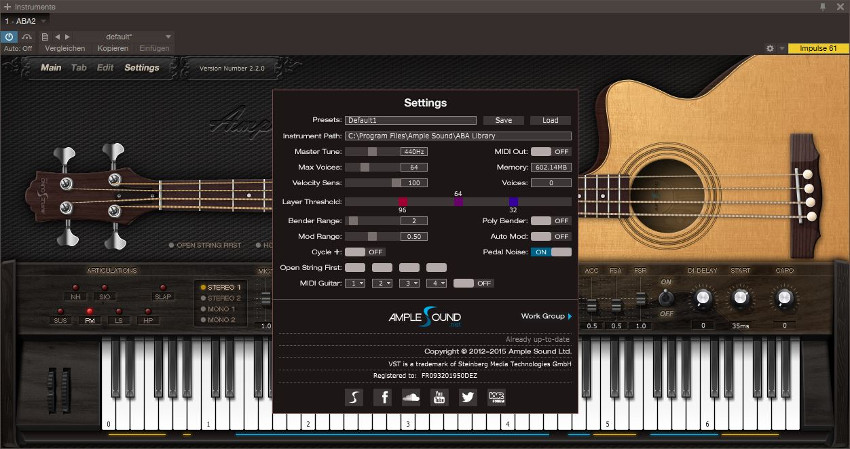Open MIDI Guitar channel 4 dropdown
850x449 pixels.
[436, 283]
